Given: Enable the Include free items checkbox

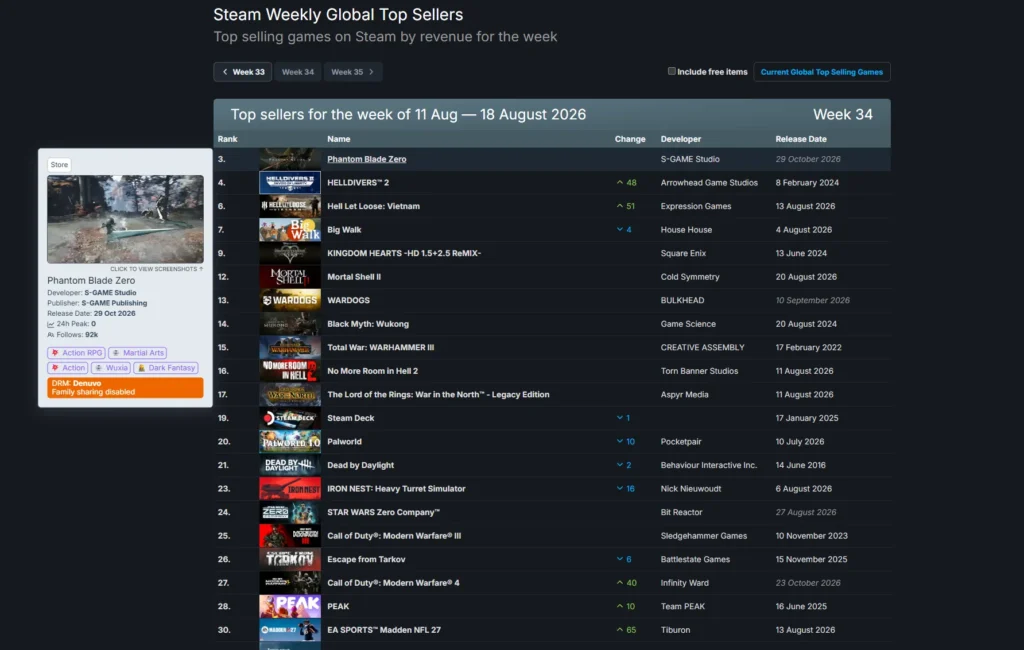Looking at the screenshot, I should click(671, 71).
